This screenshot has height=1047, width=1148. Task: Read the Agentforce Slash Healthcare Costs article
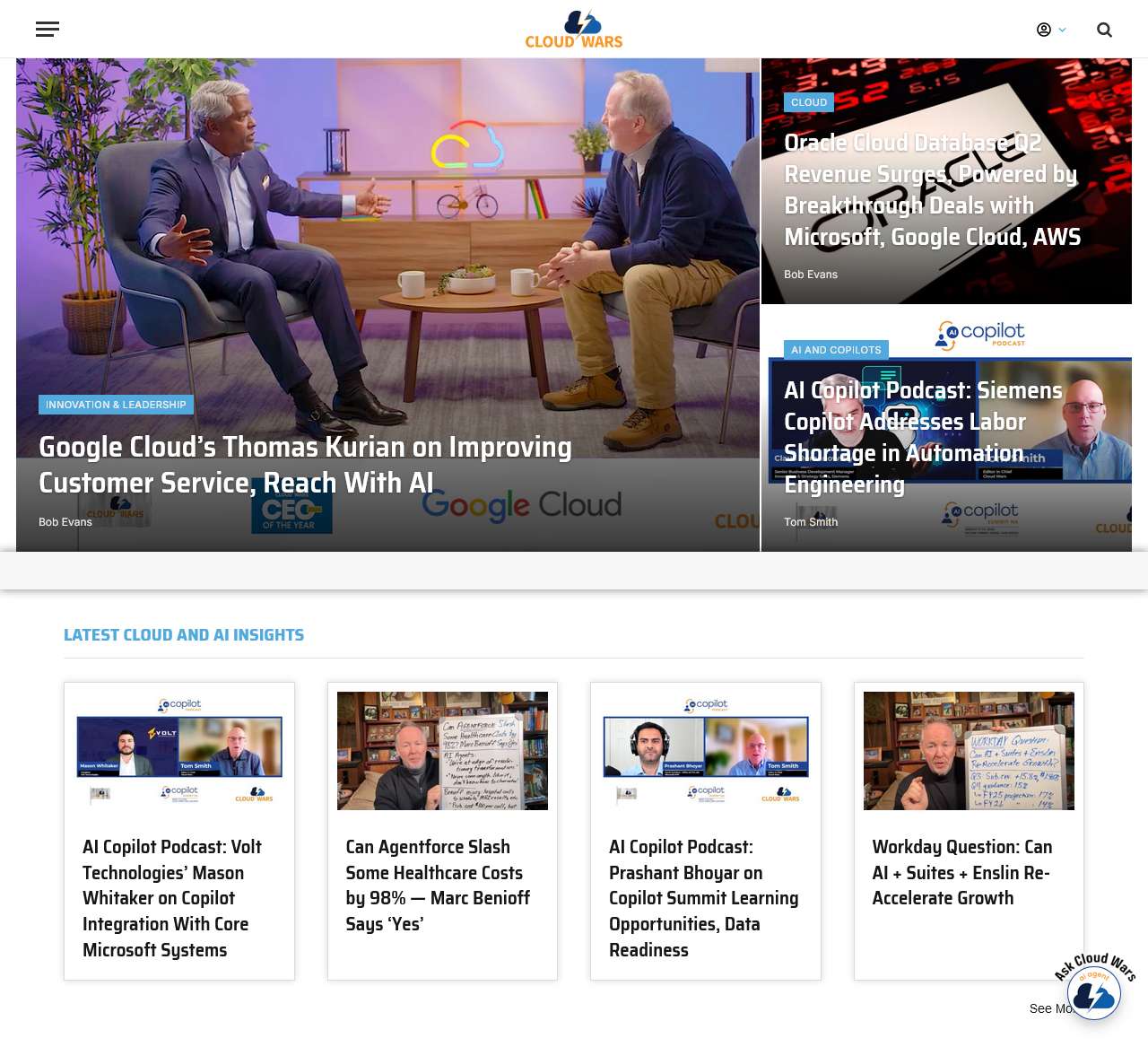438,886
